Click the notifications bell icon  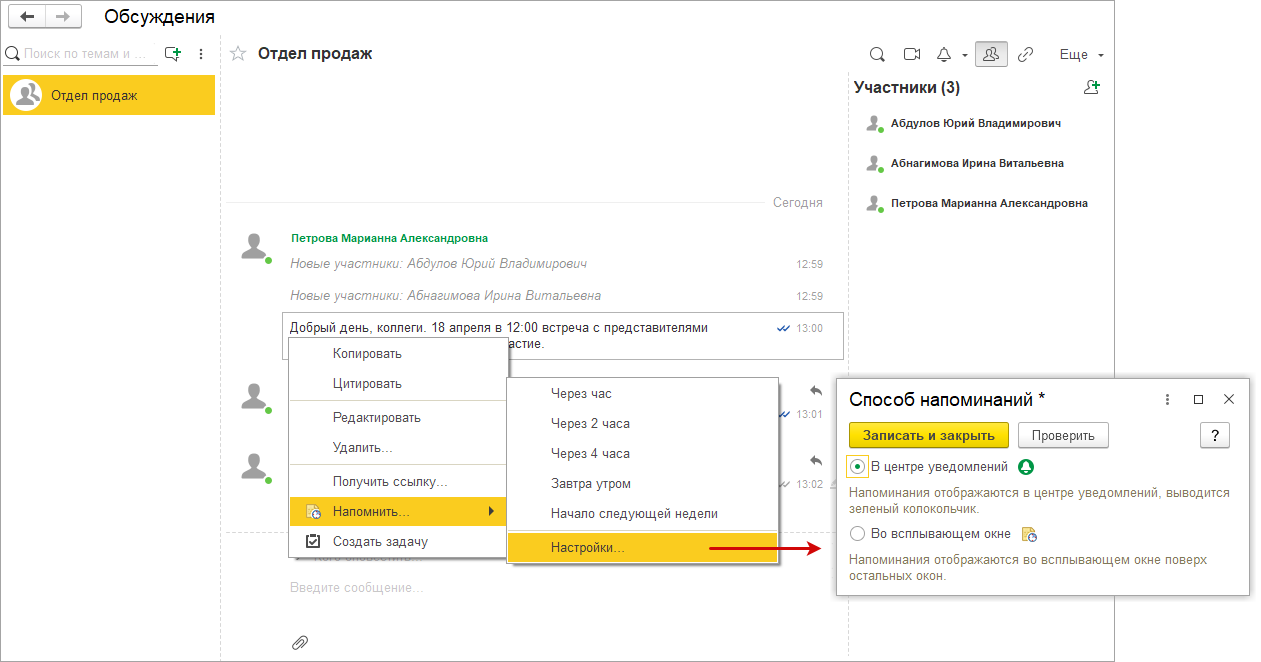pyautogui.click(x=943, y=54)
